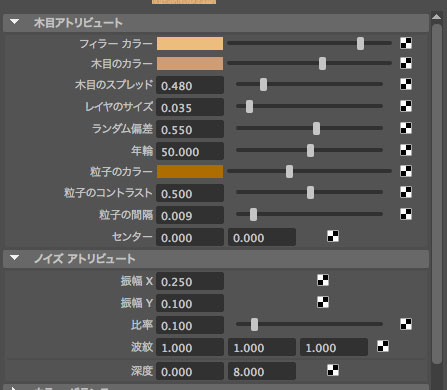Click the 比率 slider handle
This screenshot has width=447, height=390.
pos(254,324)
